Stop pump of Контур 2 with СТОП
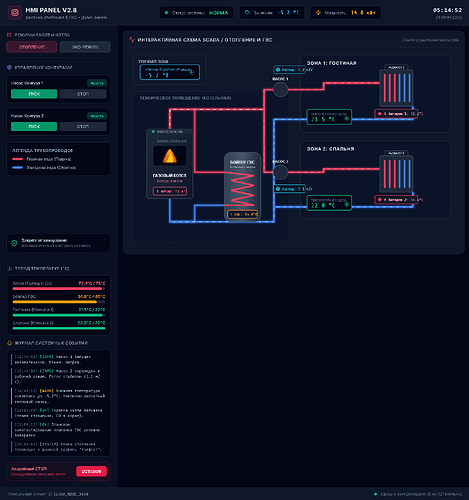Viewport: 469px width, 500px height. [83, 126]
